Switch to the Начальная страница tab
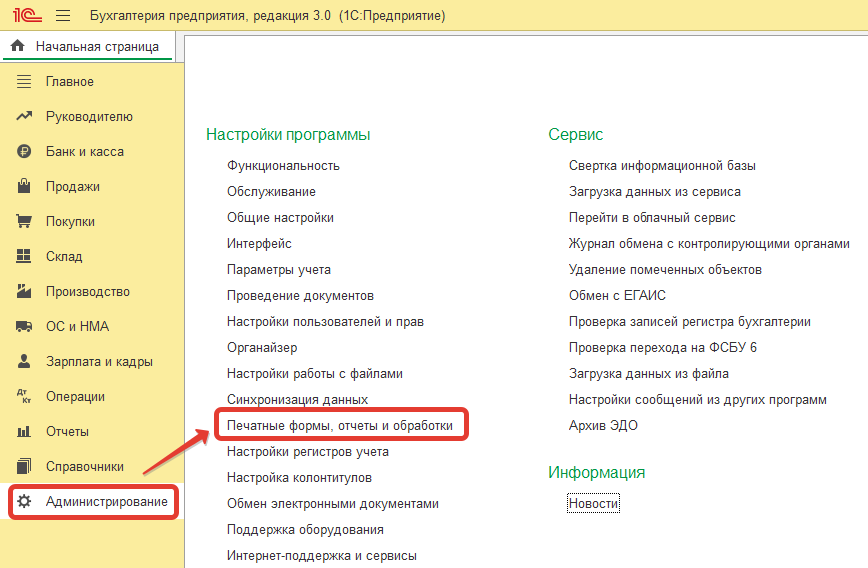 click(x=89, y=46)
